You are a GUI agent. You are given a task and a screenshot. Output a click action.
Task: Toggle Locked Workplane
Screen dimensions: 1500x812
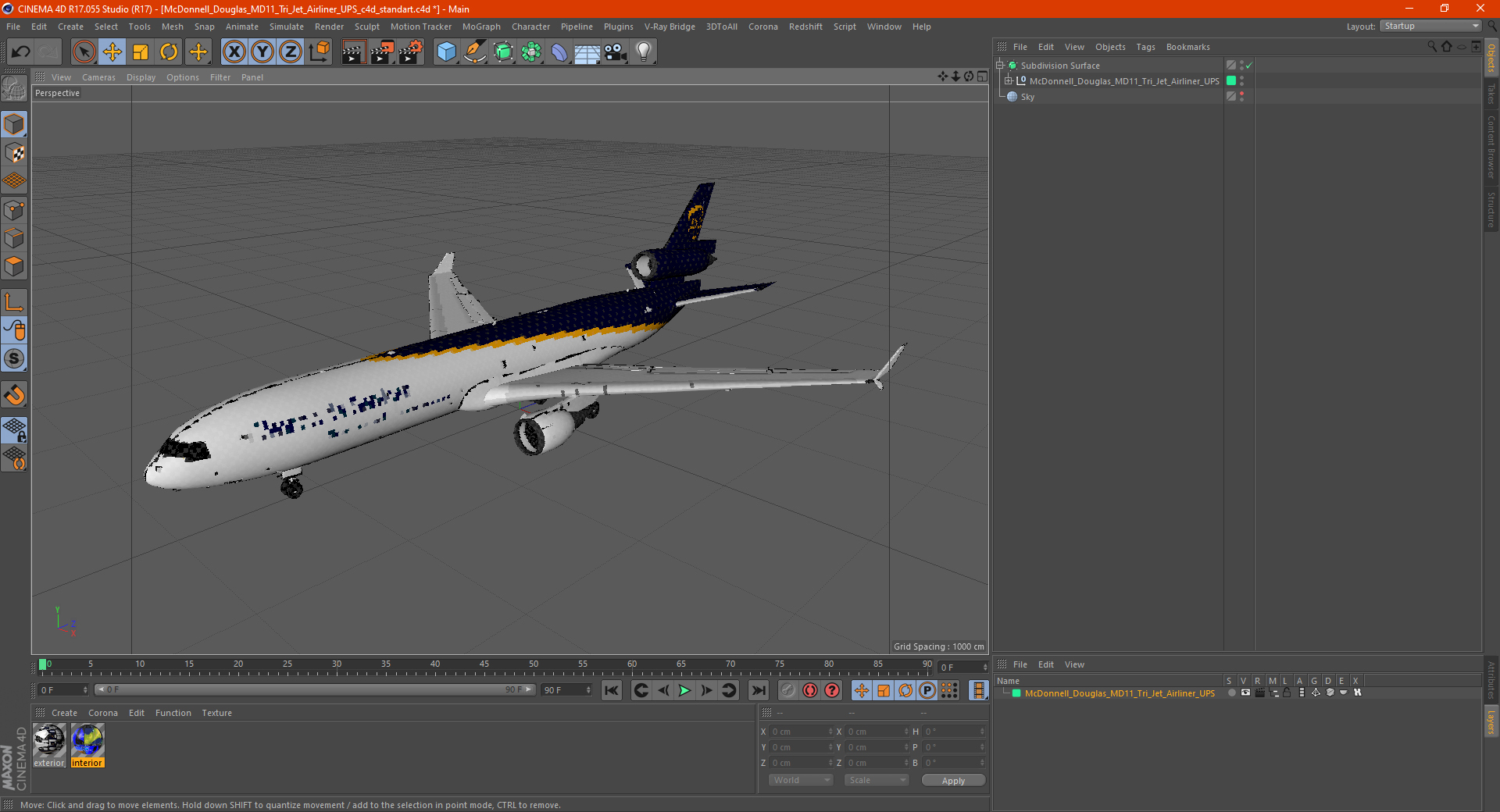14,429
